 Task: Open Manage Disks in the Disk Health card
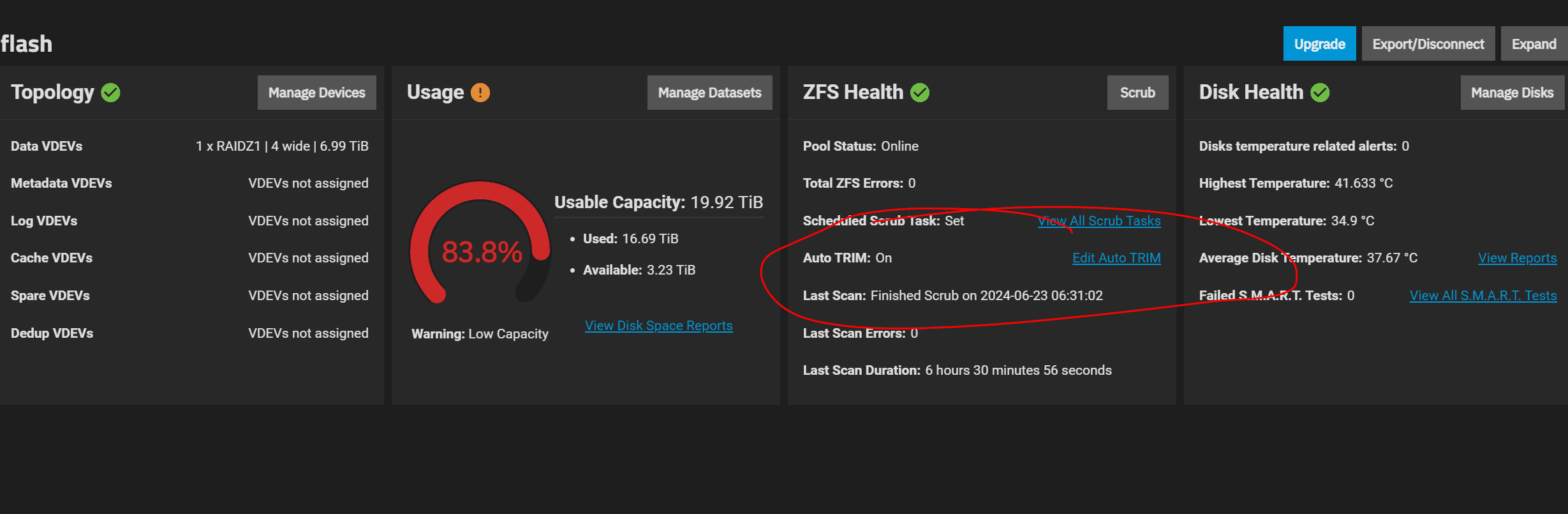tap(1512, 93)
